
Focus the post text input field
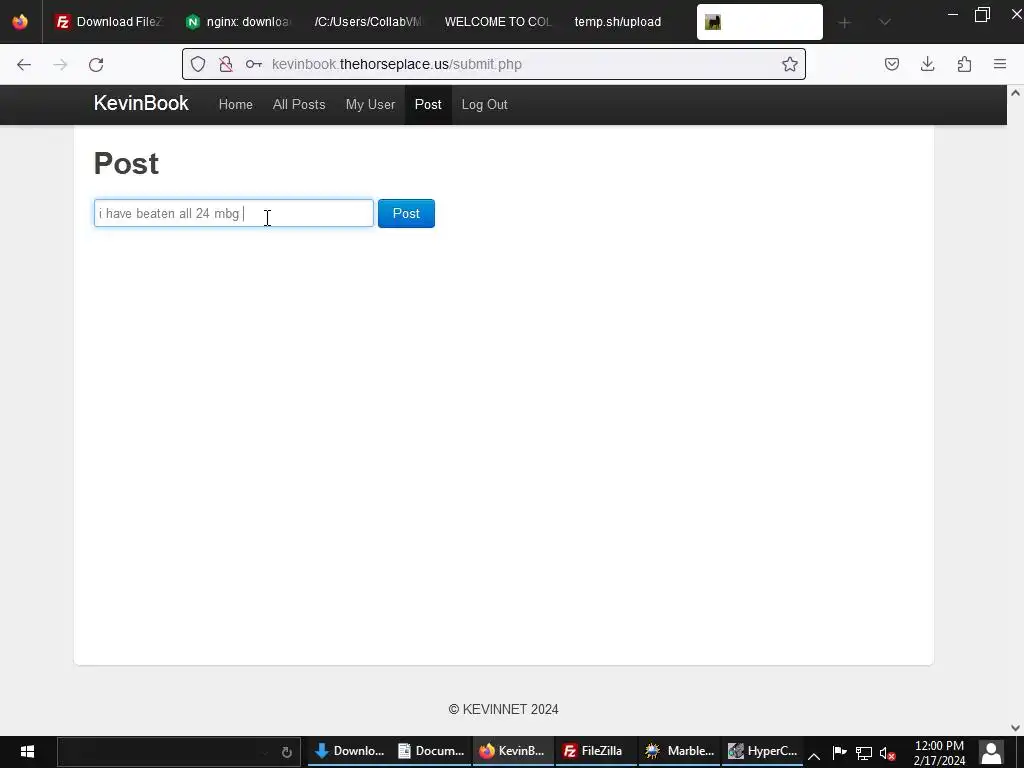(x=234, y=214)
